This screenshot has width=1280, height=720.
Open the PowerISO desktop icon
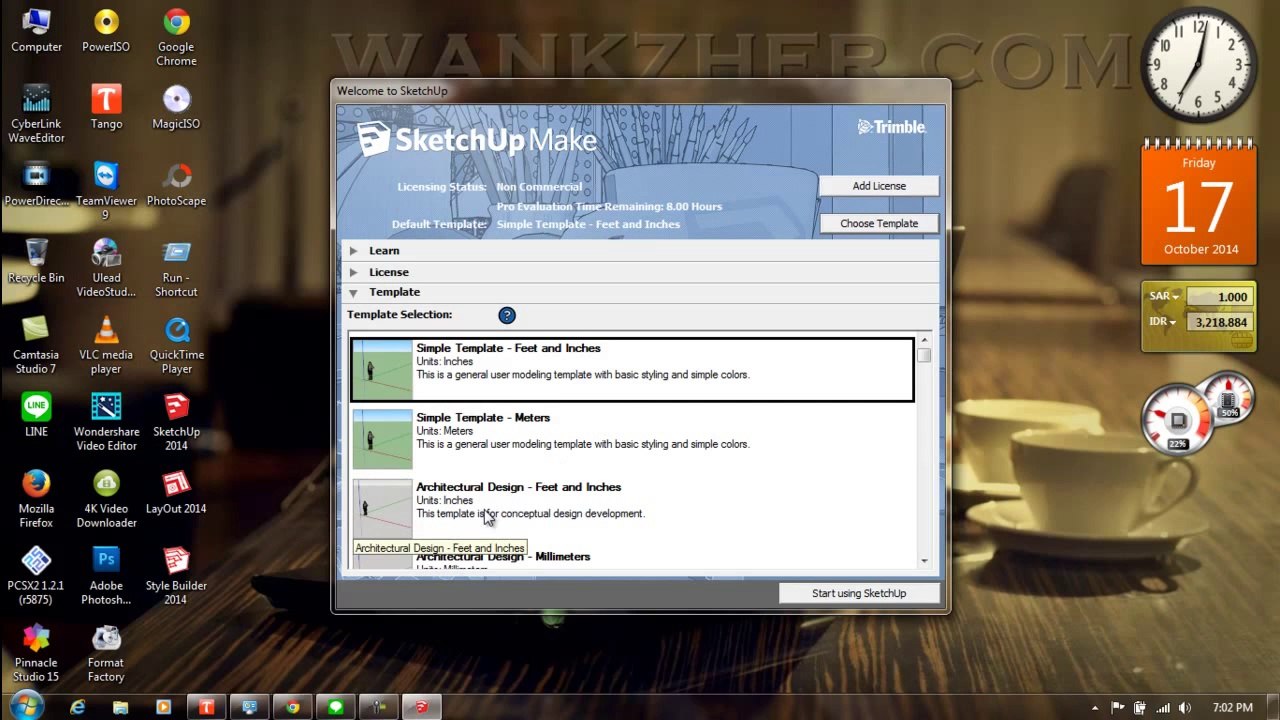point(106,31)
